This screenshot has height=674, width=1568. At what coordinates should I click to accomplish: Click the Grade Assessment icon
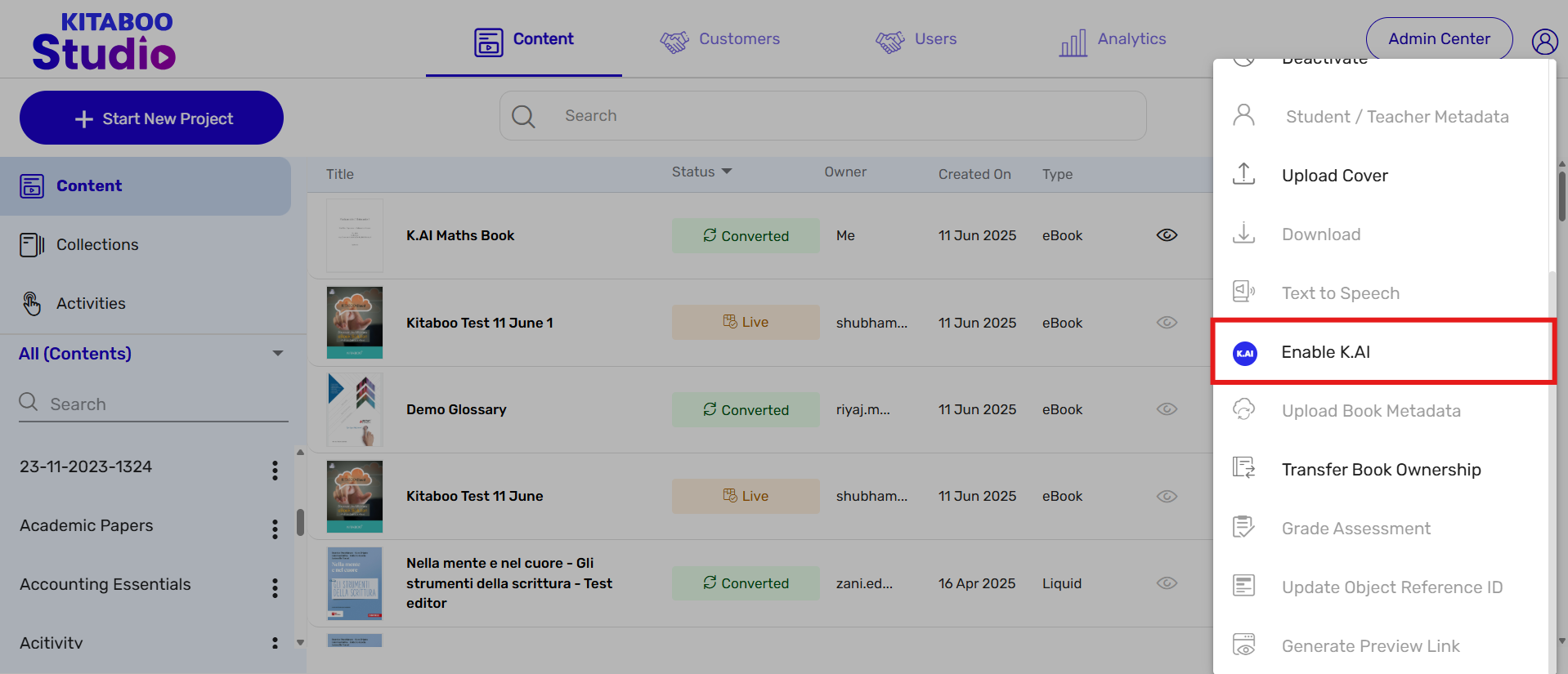pyautogui.click(x=1243, y=527)
